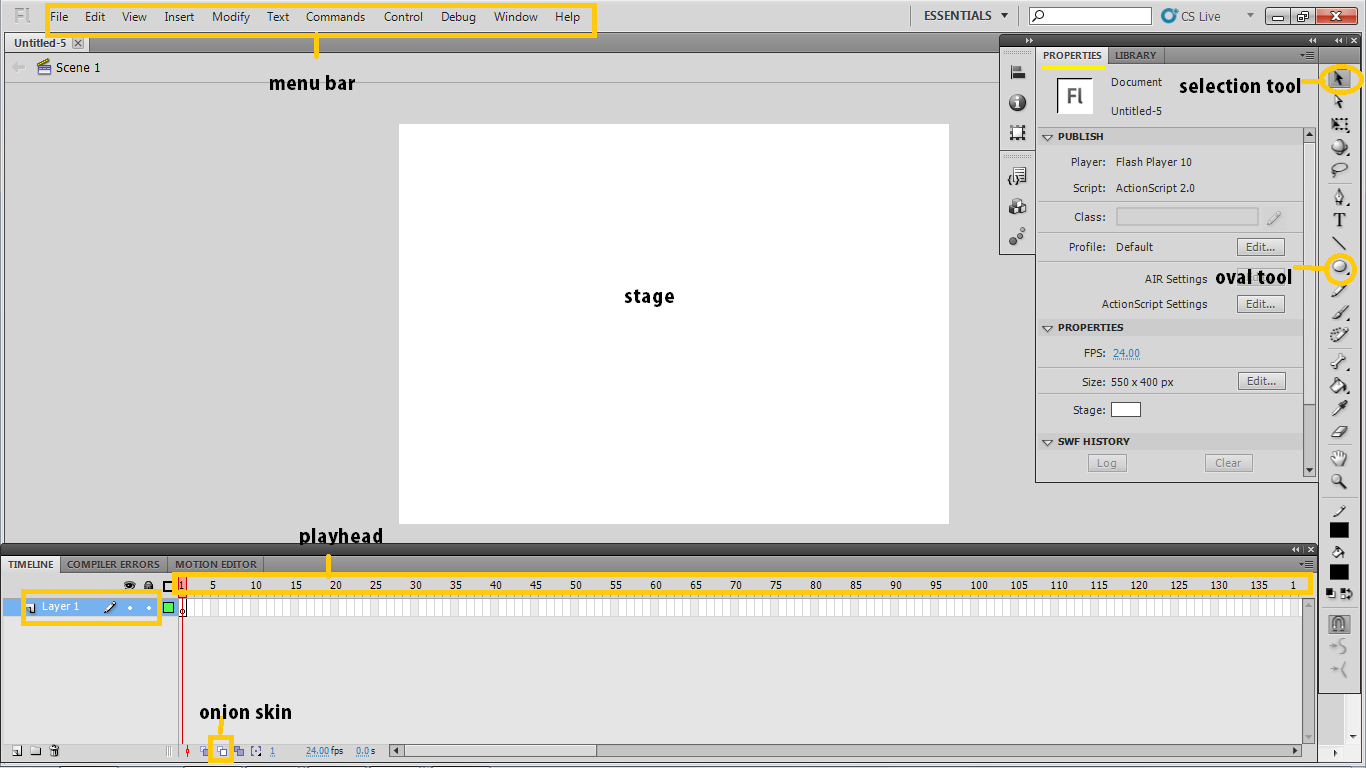Select the Eraser tool
This screenshot has height=768, width=1366.
coord(1340,431)
